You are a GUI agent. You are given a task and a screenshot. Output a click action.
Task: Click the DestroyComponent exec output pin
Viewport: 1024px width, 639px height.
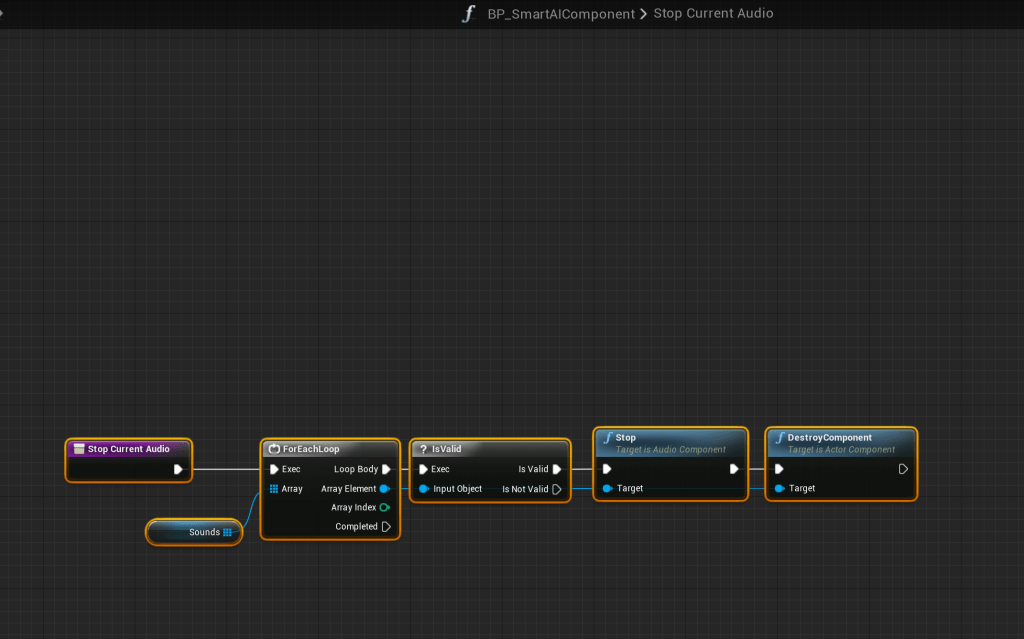pos(903,469)
